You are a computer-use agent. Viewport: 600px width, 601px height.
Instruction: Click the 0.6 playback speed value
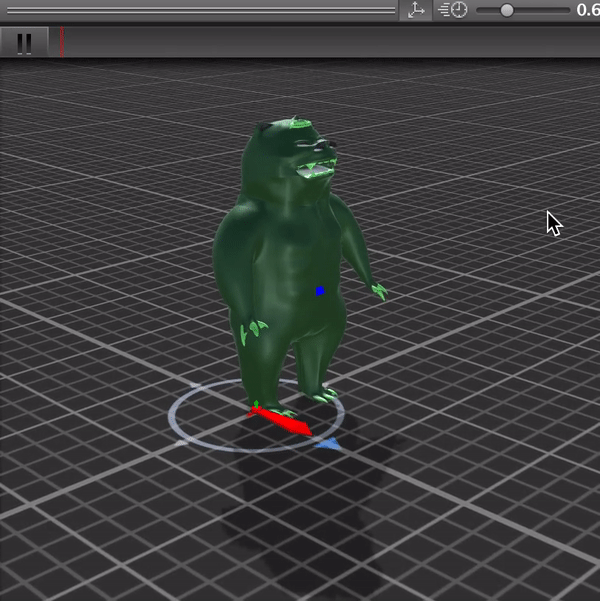(588, 10)
